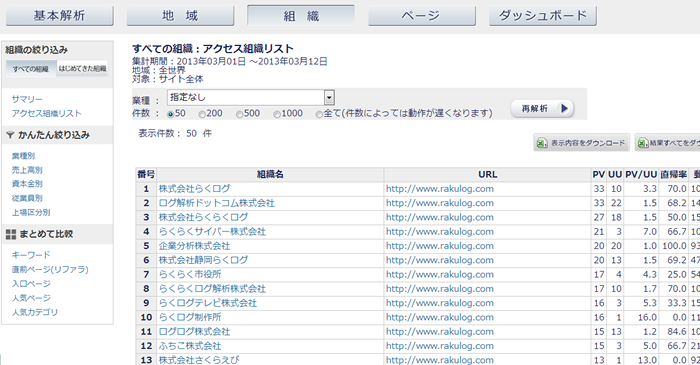This screenshot has width=700, height=365.
Task: Sort by the PV column header
Action: tap(598, 174)
